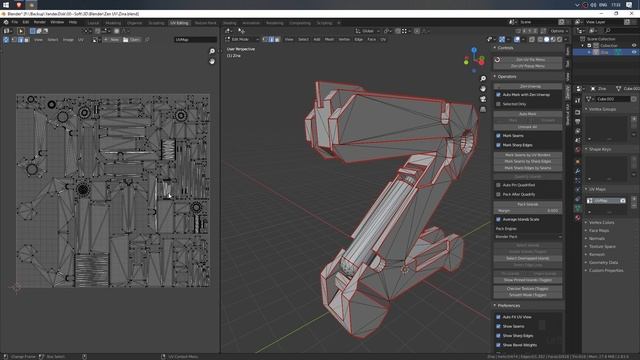Toggle the Show Seams checkbox
This screenshot has width=640, height=360.
(498, 326)
